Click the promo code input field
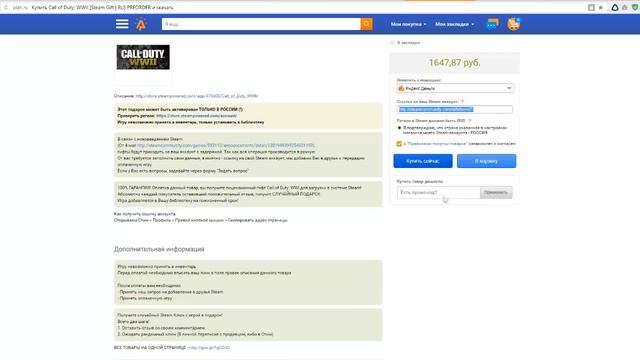The width and height of the screenshot is (640, 360). click(438, 192)
